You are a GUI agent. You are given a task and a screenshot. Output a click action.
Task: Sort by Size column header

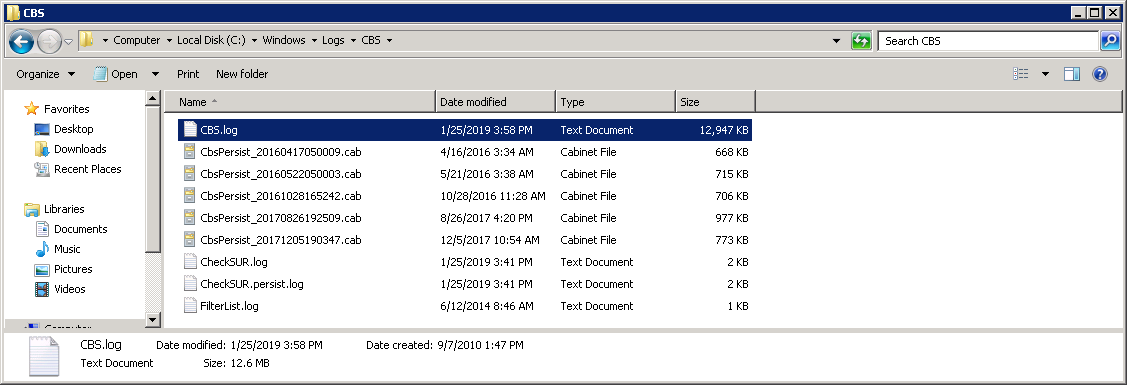pos(716,102)
